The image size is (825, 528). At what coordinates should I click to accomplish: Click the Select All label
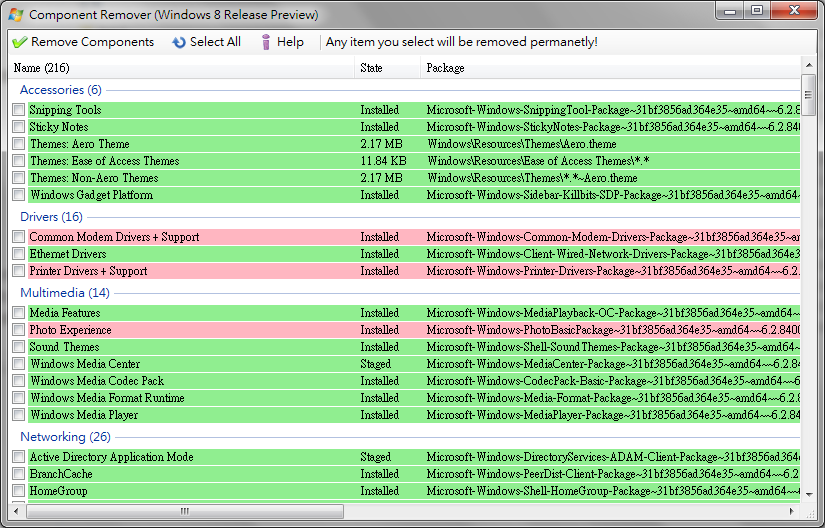[x=215, y=42]
